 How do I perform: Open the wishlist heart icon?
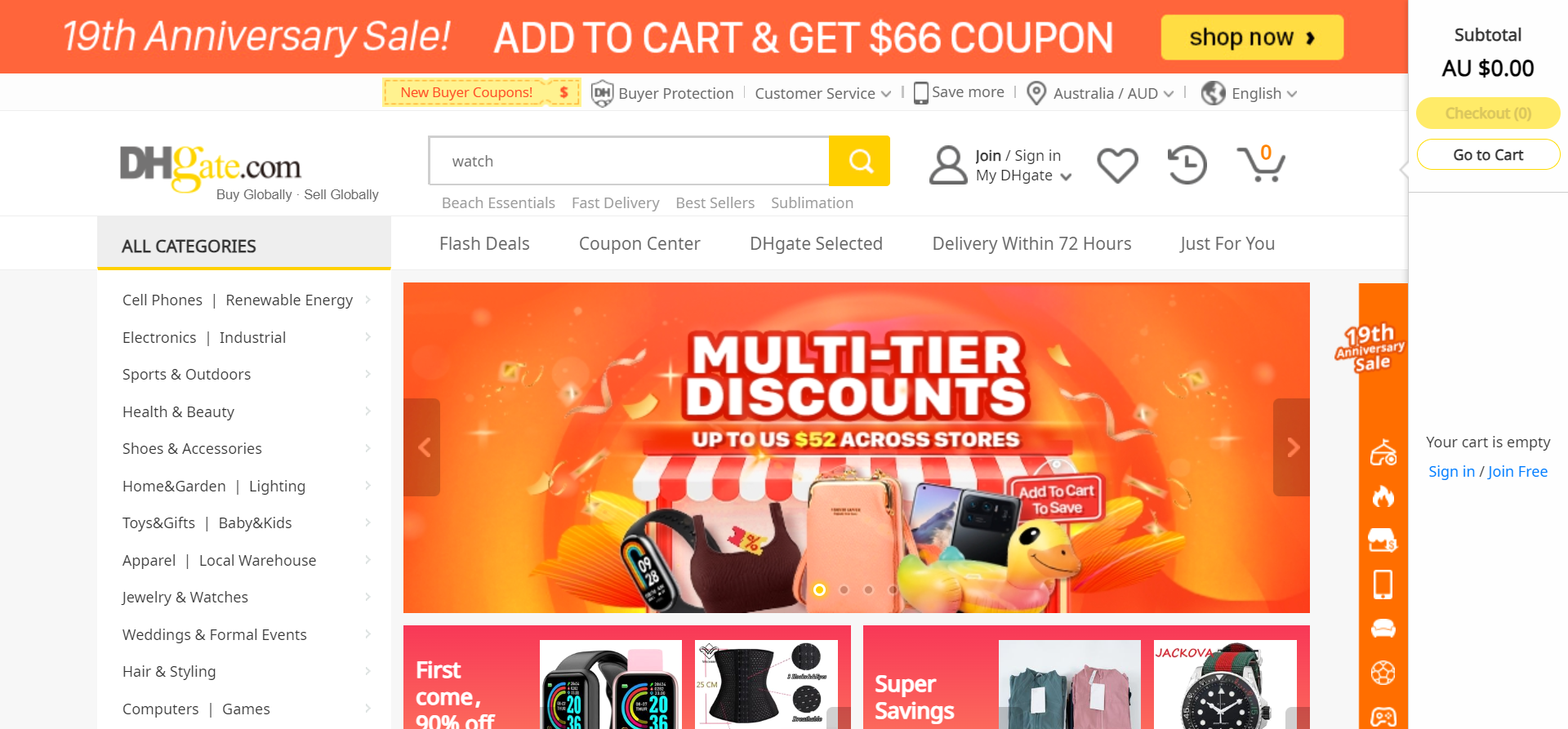pos(1117,165)
